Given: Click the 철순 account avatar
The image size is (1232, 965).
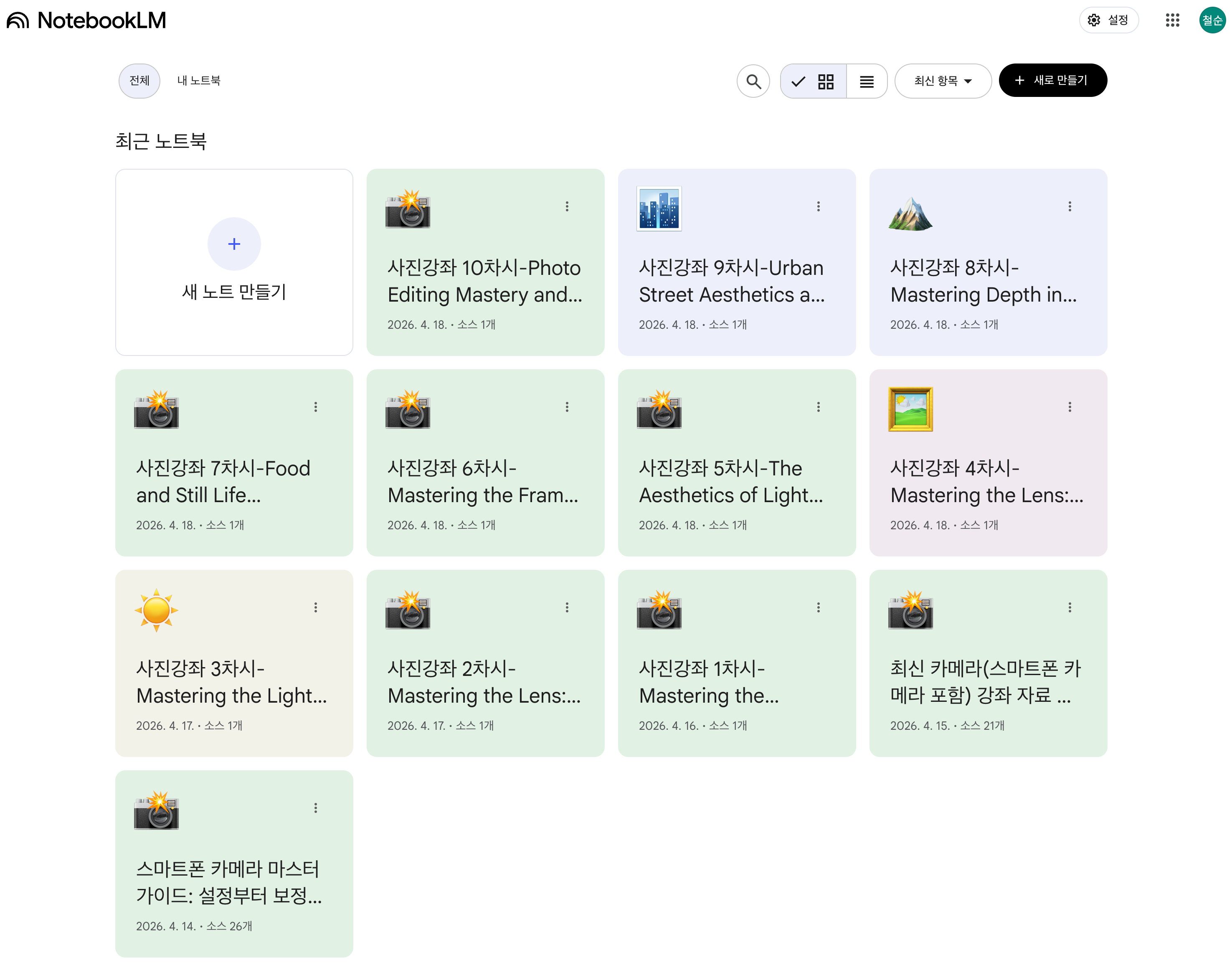Looking at the screenshot, I should (1212, 20).
